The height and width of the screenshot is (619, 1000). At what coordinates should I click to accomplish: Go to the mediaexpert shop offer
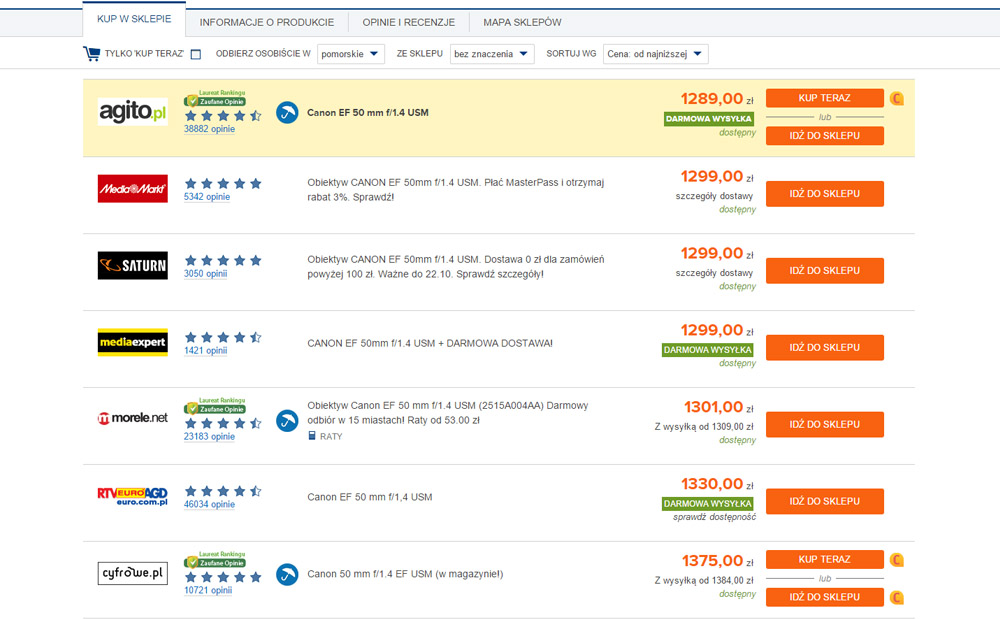coord(825,347)
